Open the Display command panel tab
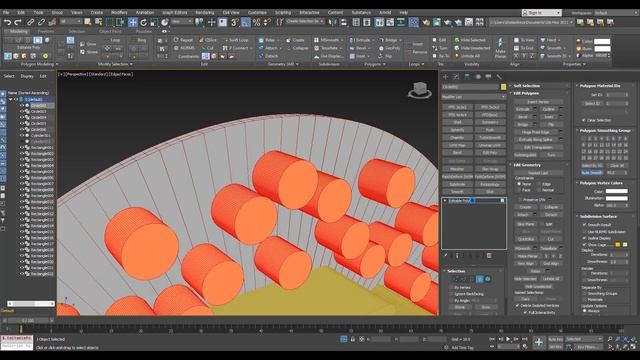640x360 pixels. 488,77
